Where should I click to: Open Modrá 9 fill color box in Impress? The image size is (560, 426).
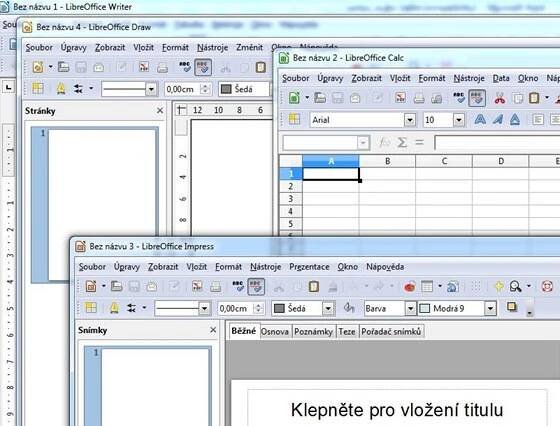(458, 308)
